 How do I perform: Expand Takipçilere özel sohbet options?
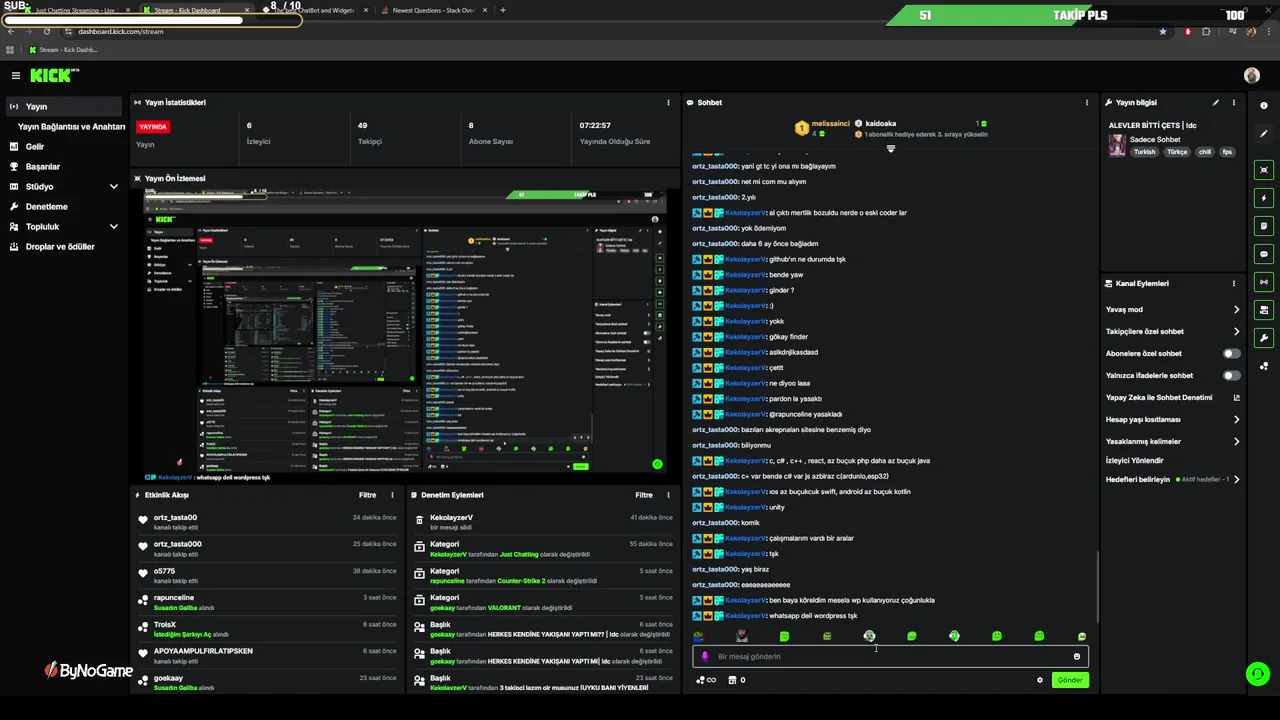click(x=1237, y=331)
